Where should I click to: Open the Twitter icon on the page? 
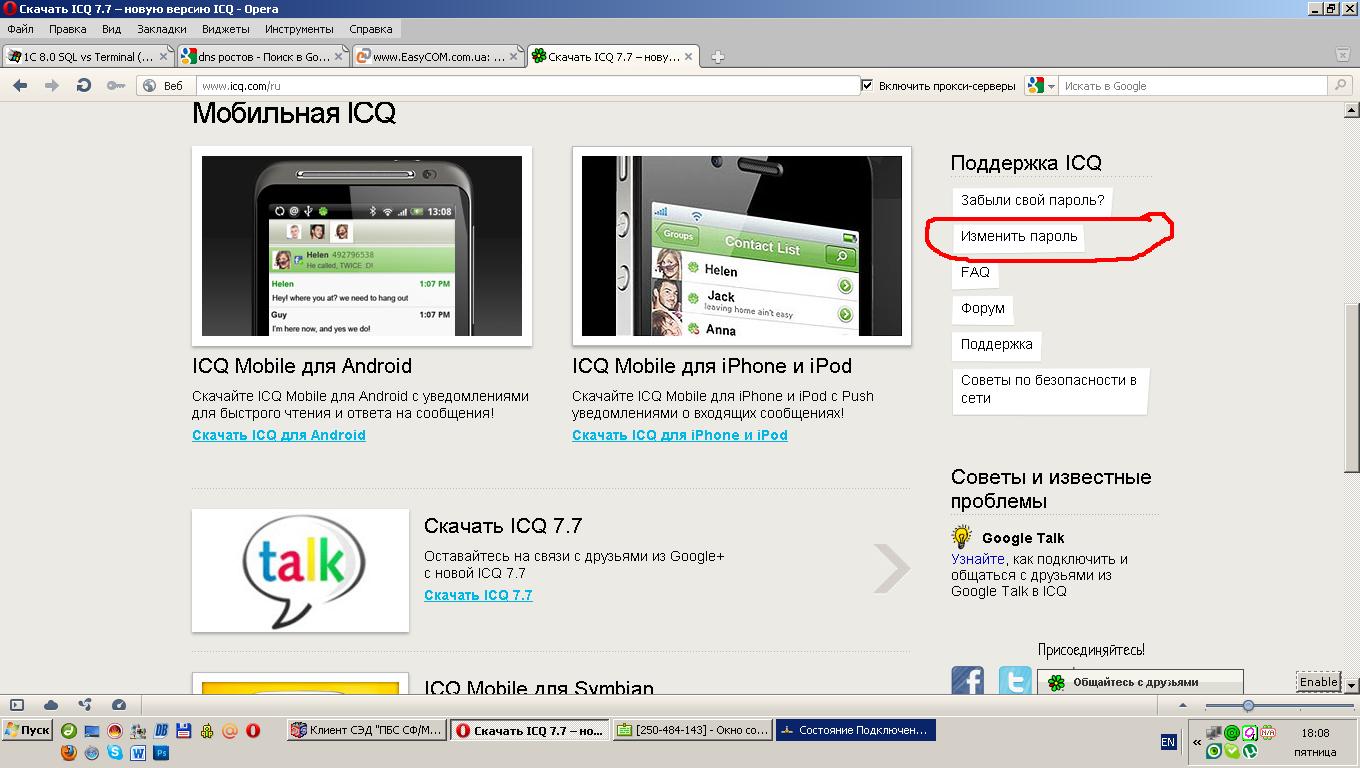tap(1015, 681)
